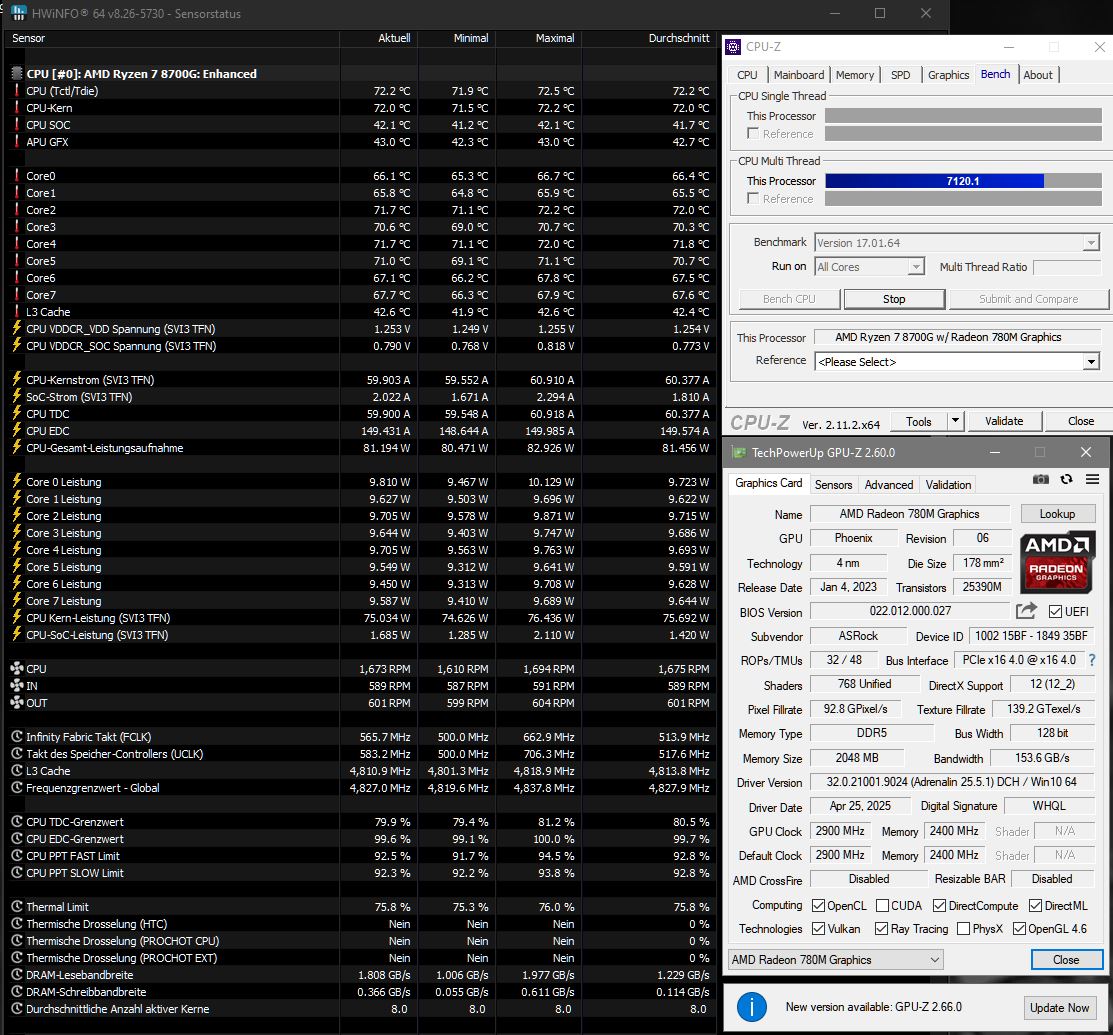Toggle UEFI checkbox in GPU-Z
1113x1035 pixels.
tap(1056, 611)
